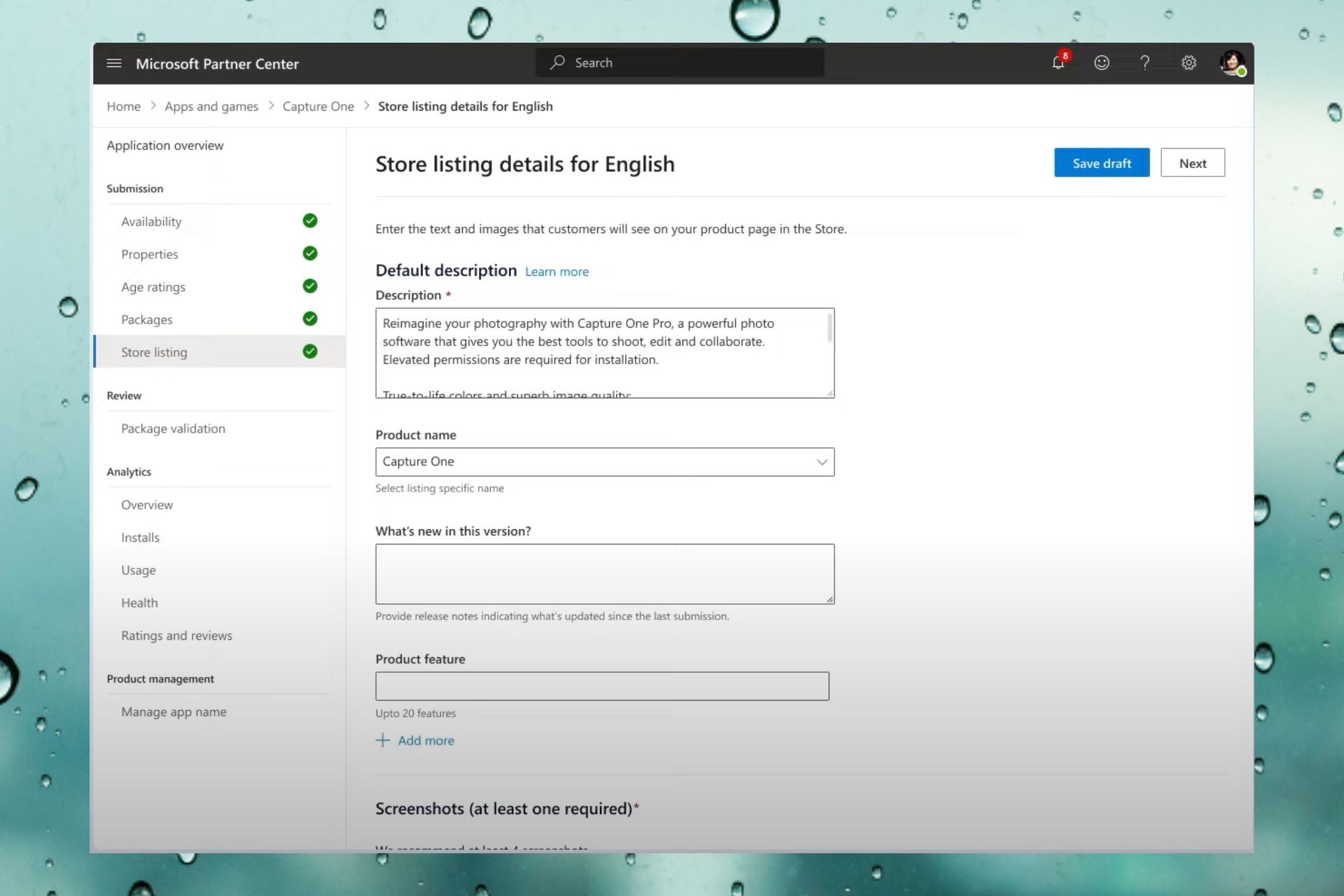Click 'Store listing details for English' breadcrumb
The height and width of the screenshot is (896, 1344).
tap(465, 106)
